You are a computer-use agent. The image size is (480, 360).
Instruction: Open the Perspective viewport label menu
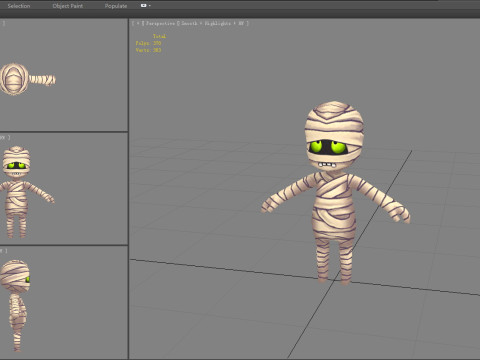160,23
